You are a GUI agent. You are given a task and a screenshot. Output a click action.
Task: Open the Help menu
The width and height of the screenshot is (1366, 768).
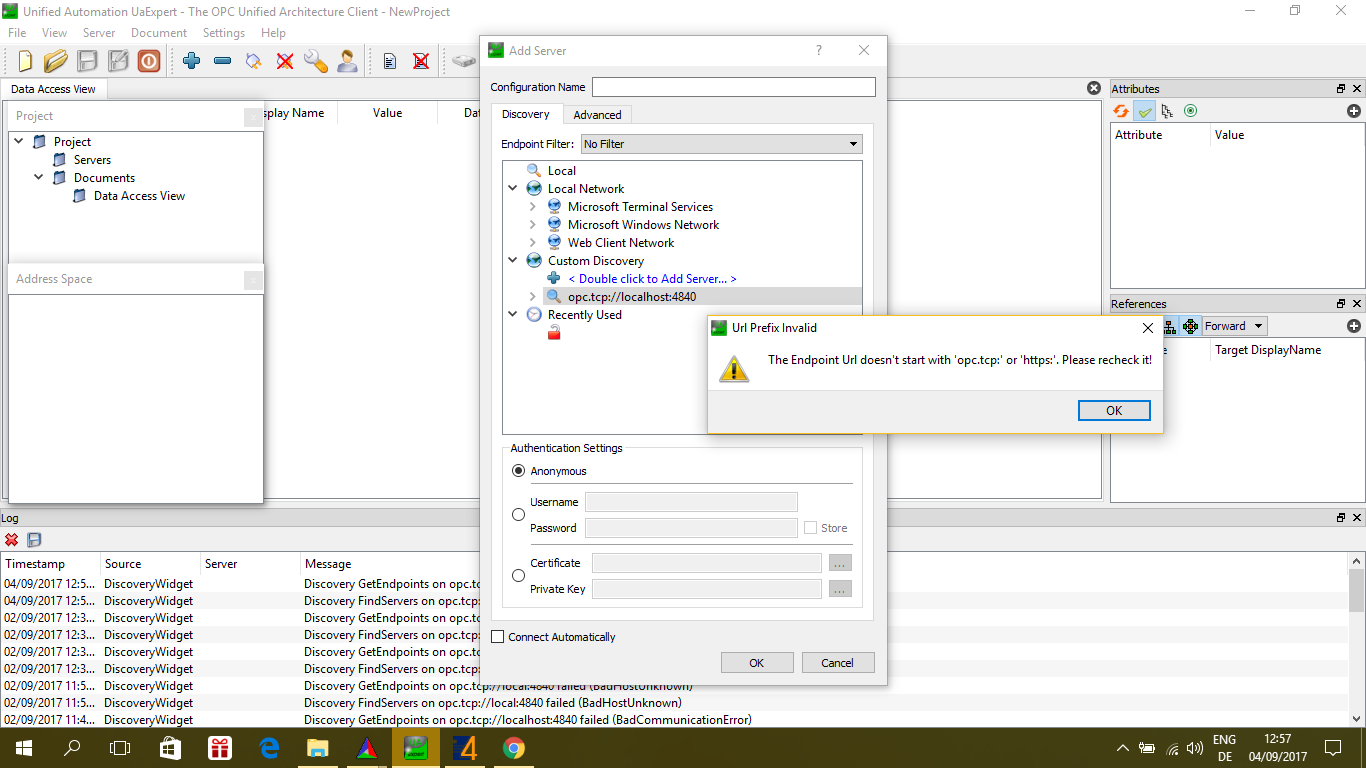click(x=273, y=33)
